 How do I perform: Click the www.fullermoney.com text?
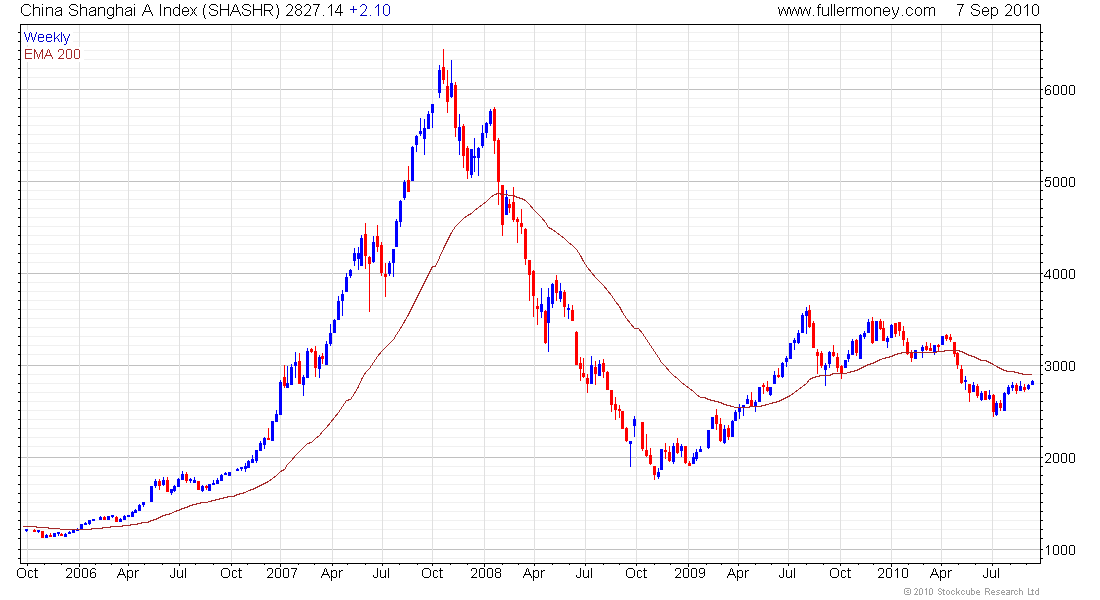tap(856, 11)
